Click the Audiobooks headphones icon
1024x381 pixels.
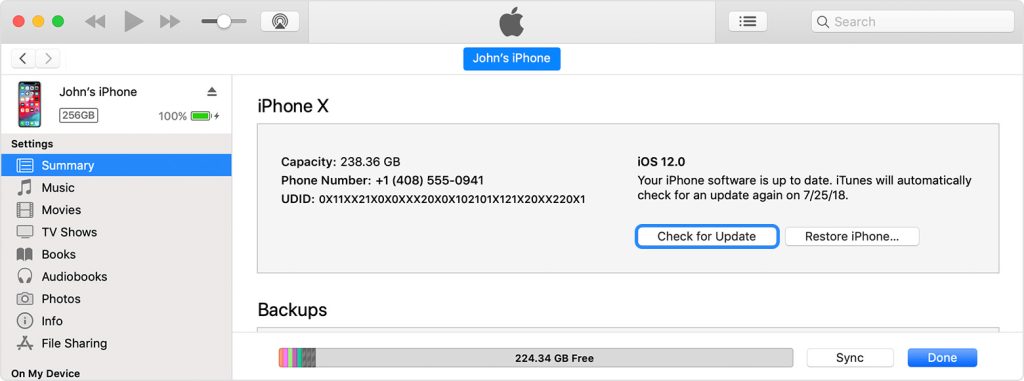(25, 276)
